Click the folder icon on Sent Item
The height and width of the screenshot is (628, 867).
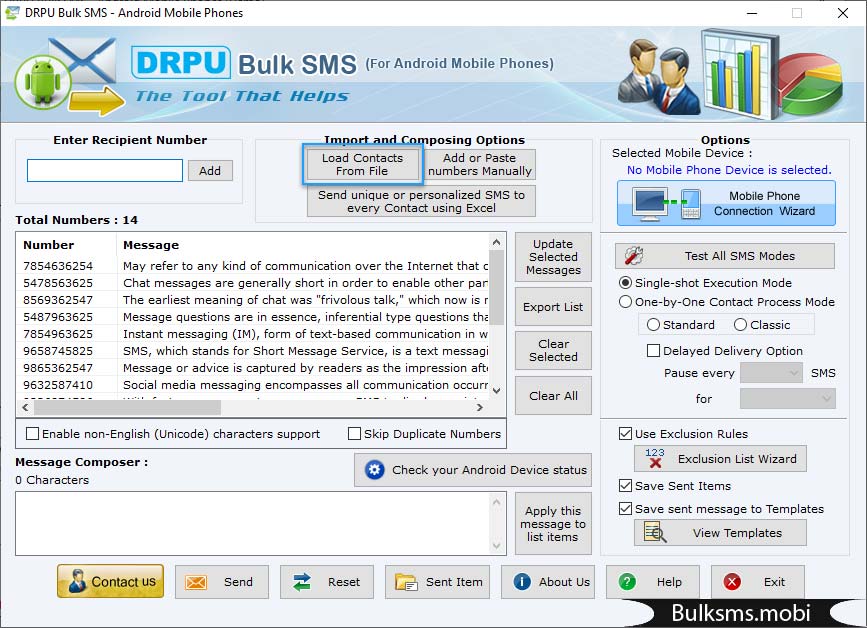click(406, 582)
